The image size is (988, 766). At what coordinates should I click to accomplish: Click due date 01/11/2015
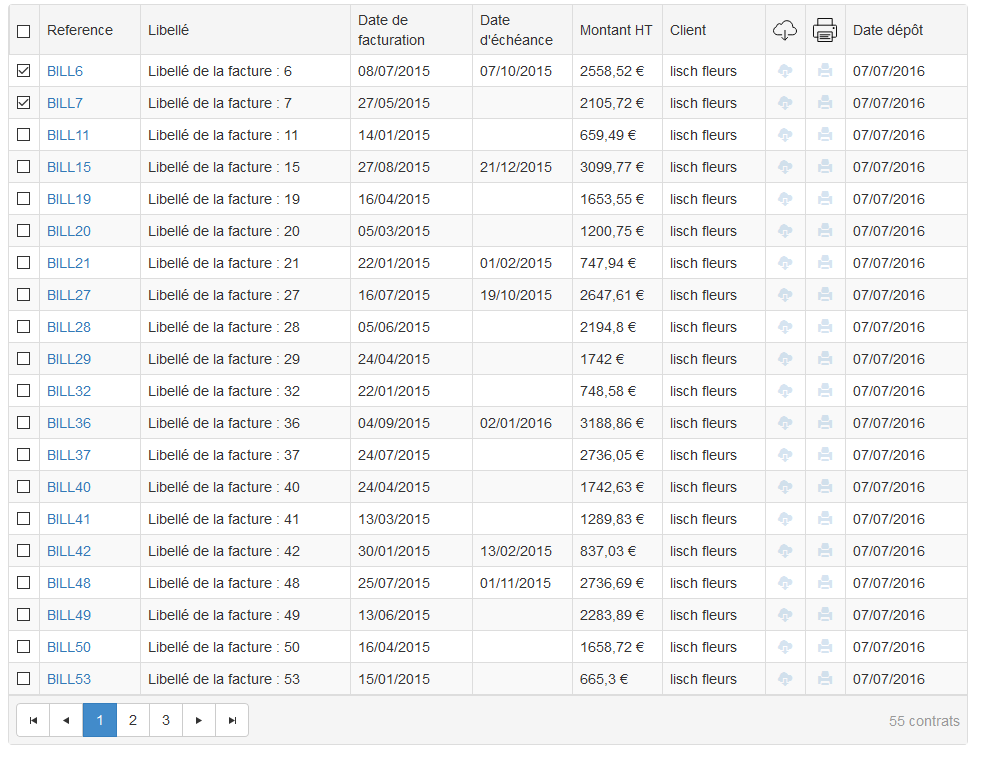[515, 583]
